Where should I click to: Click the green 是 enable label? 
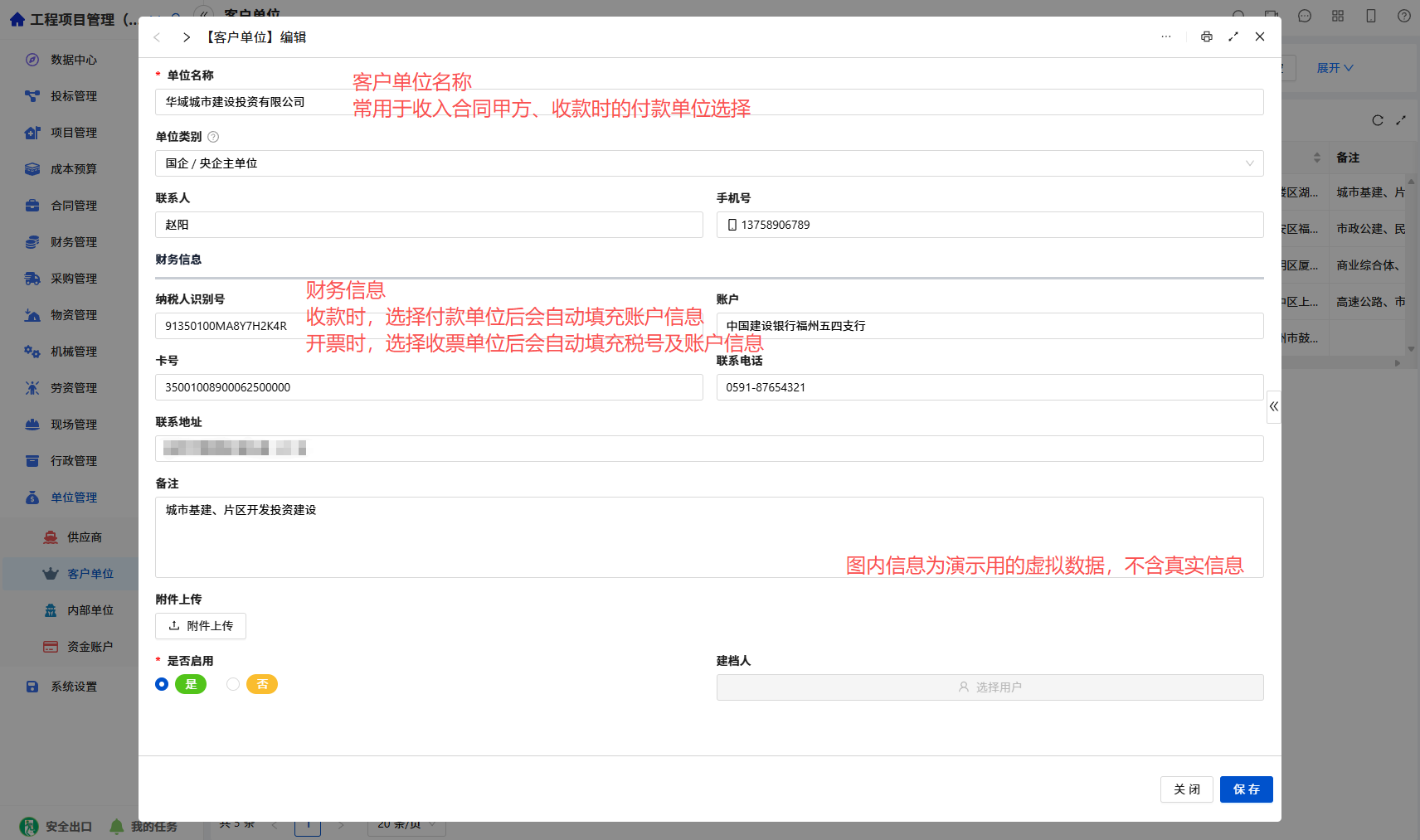[x=191, y=684]
